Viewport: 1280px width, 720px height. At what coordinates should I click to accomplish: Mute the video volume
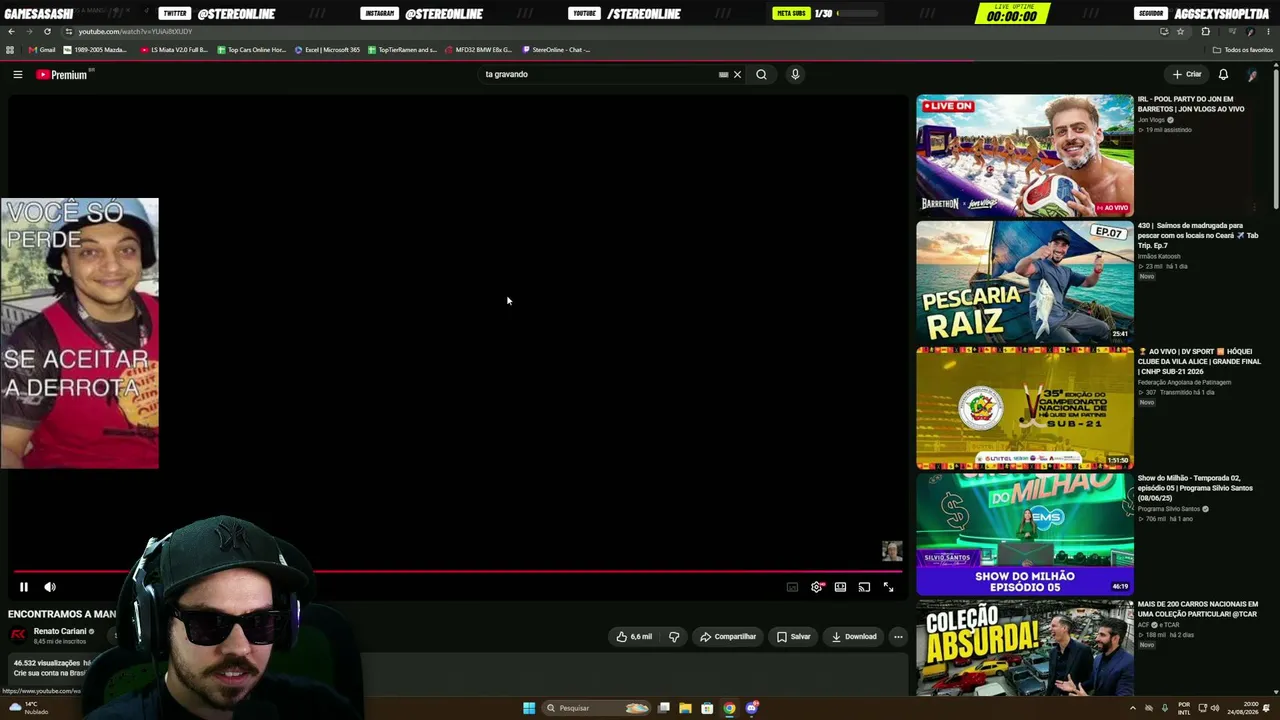(50, 587)
